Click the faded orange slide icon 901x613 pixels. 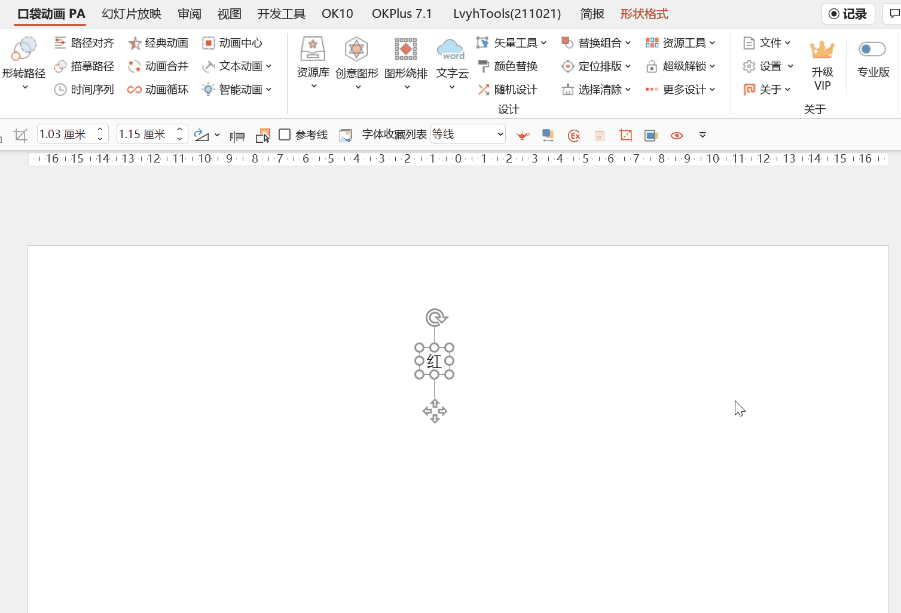(x=599, y=136)
